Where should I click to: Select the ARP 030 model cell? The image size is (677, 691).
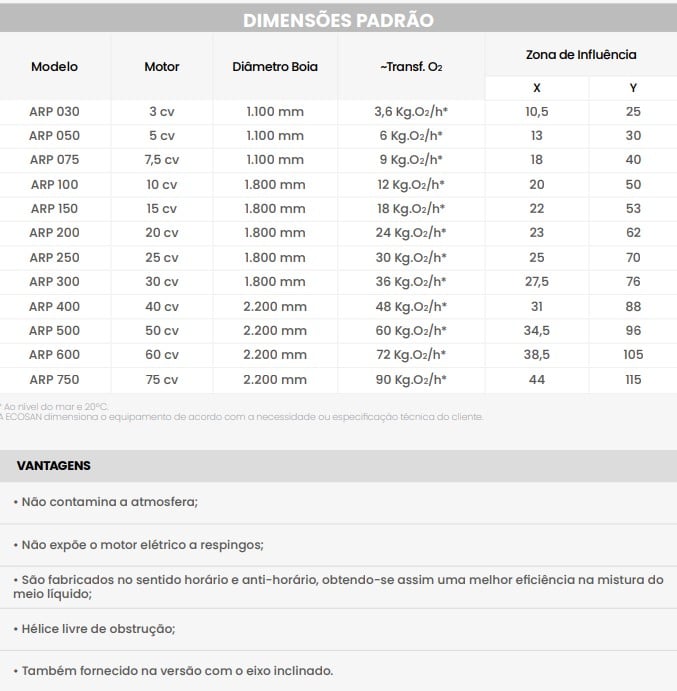(x=54, y=111)
